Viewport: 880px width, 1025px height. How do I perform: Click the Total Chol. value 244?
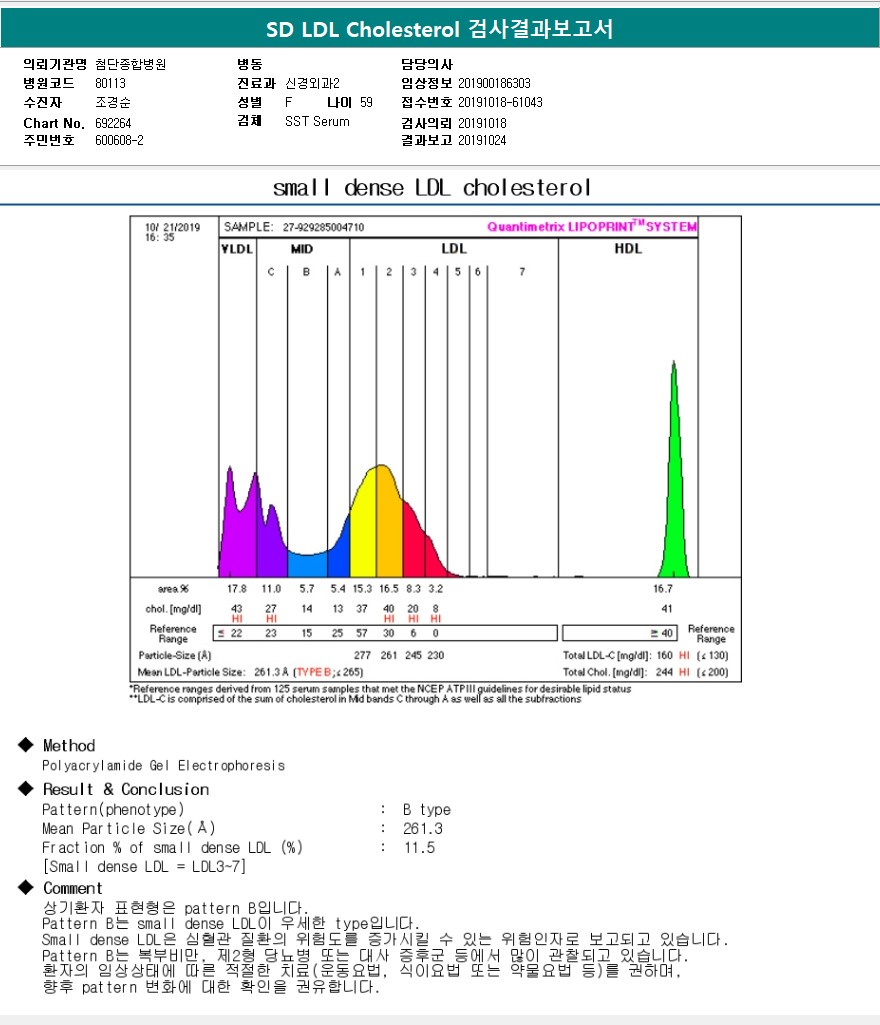663,672
